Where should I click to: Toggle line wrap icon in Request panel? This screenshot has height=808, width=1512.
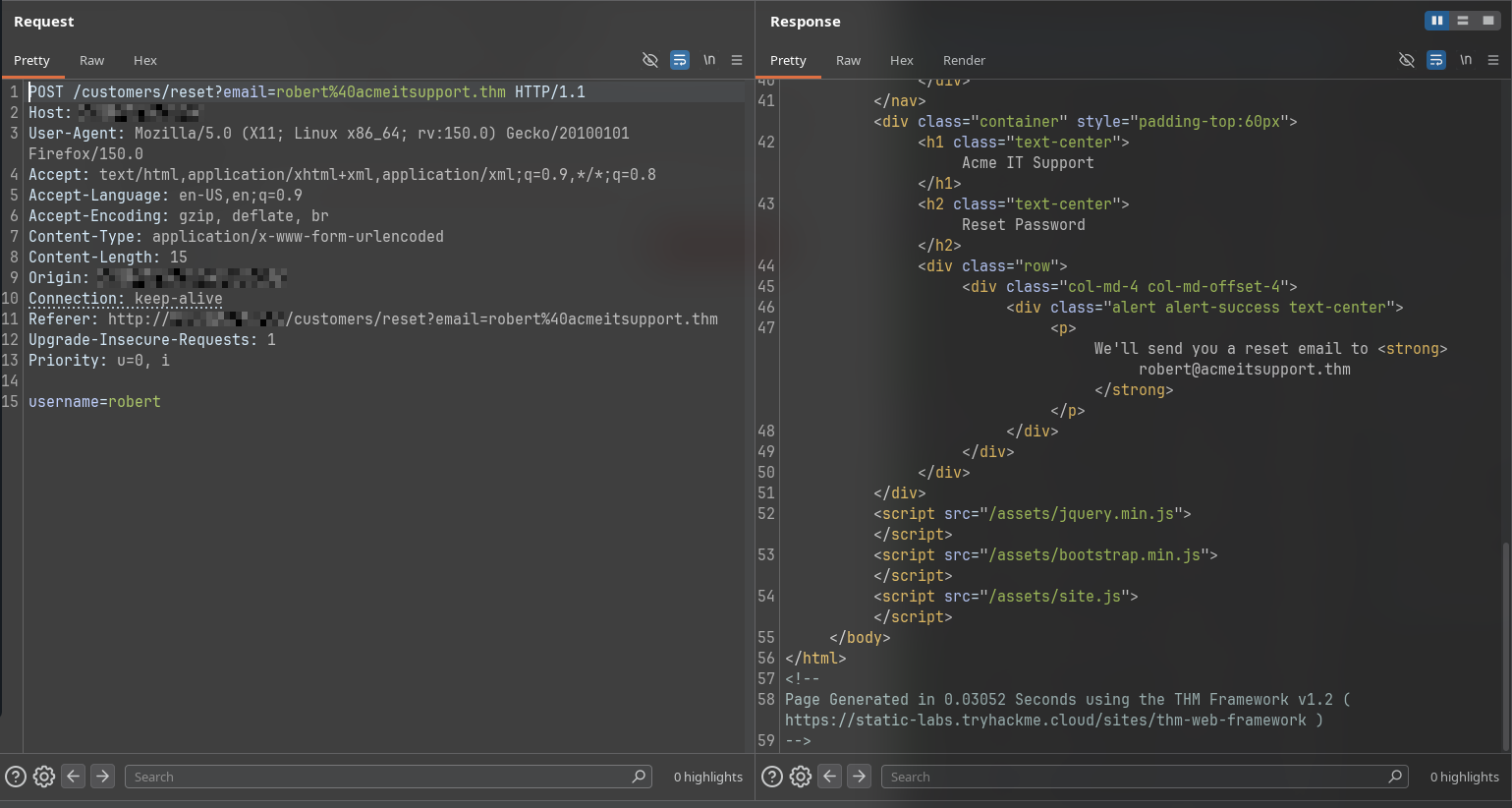[680, 60]
